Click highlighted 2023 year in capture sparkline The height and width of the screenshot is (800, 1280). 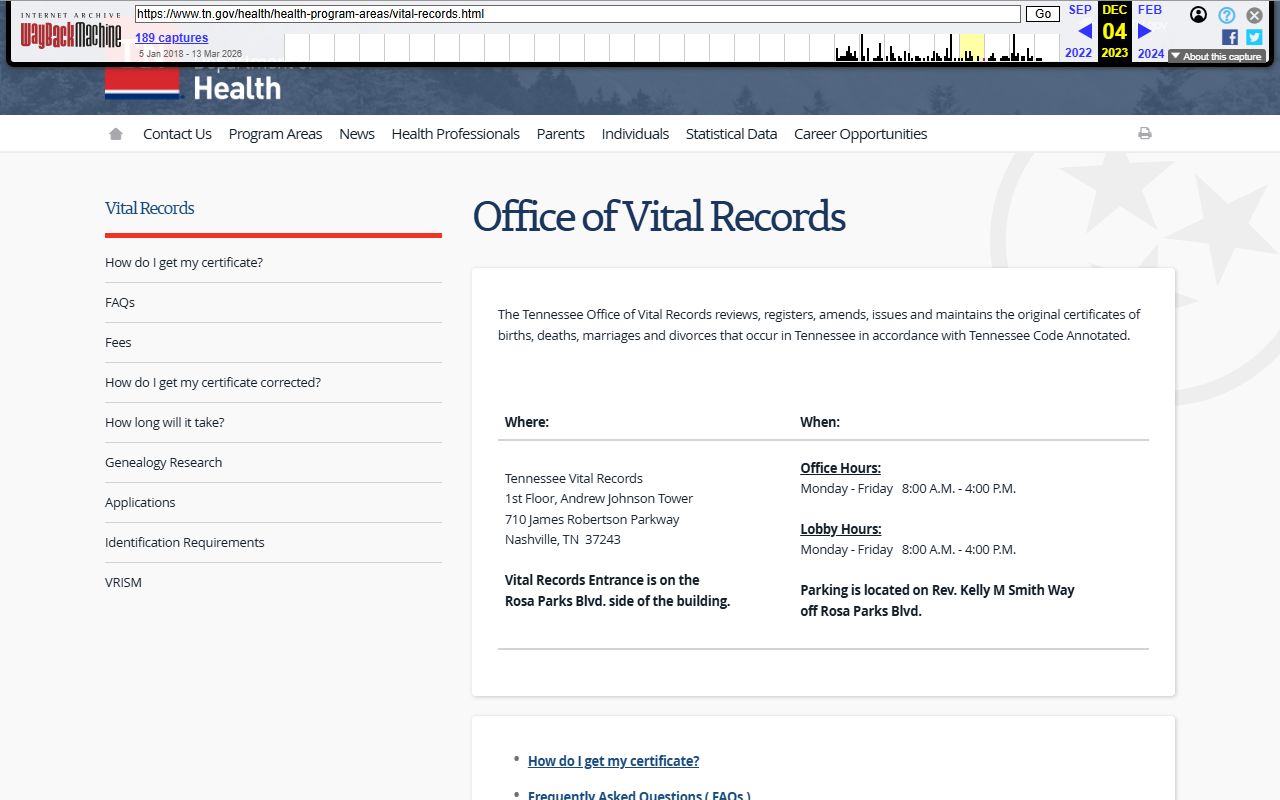click(x=972, y=48)
